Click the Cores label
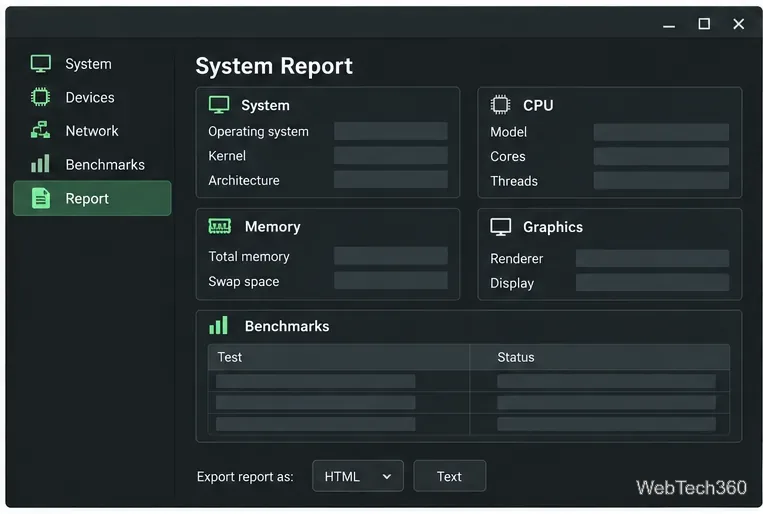This screenshot has width=763, height=514. 508,156
